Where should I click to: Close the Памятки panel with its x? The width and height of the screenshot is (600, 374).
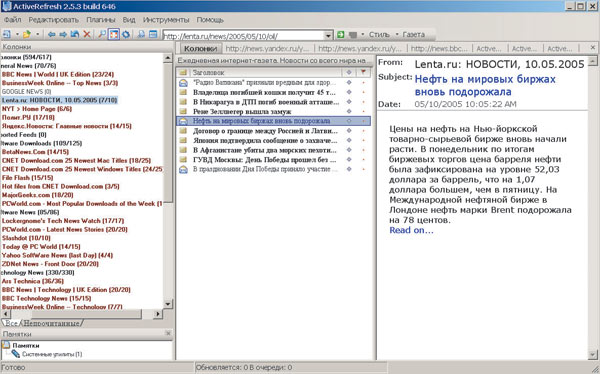click(x=168, y=333)
